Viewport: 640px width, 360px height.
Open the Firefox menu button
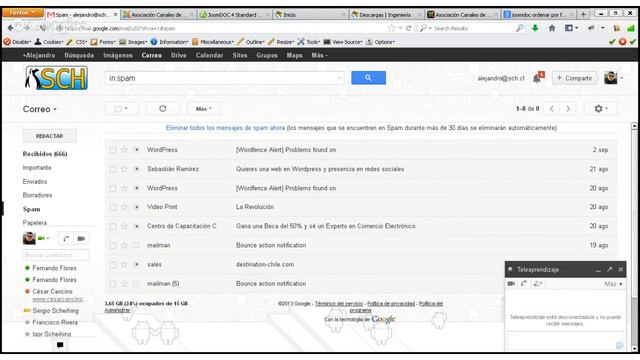22,13
